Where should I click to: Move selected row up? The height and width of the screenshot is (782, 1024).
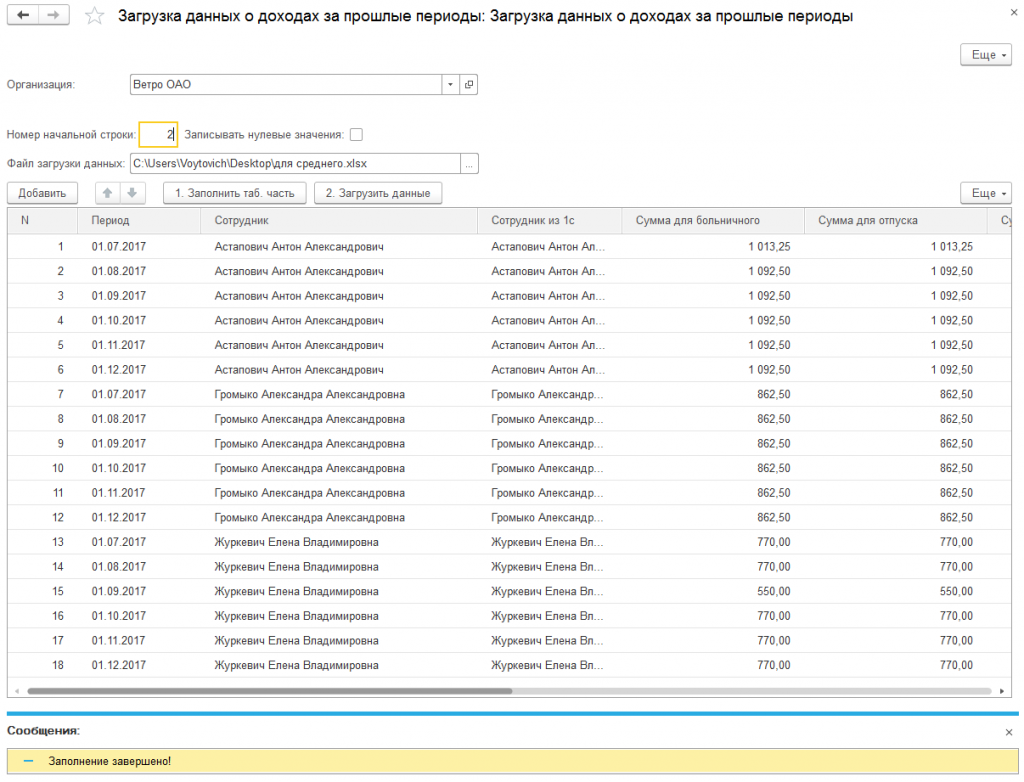tap(108, 193)
